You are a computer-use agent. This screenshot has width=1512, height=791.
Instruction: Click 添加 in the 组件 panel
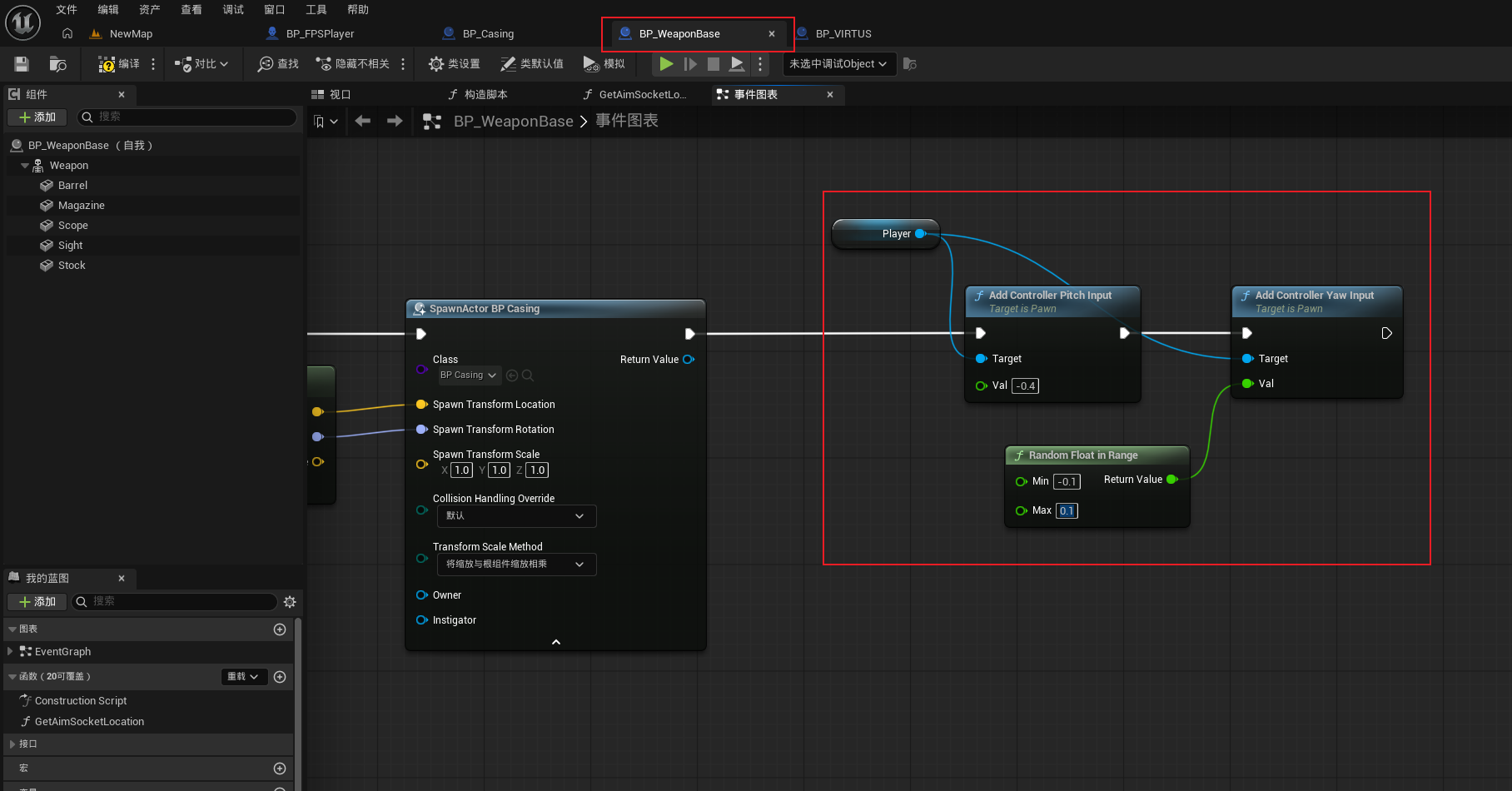click(x=37, y=117)
